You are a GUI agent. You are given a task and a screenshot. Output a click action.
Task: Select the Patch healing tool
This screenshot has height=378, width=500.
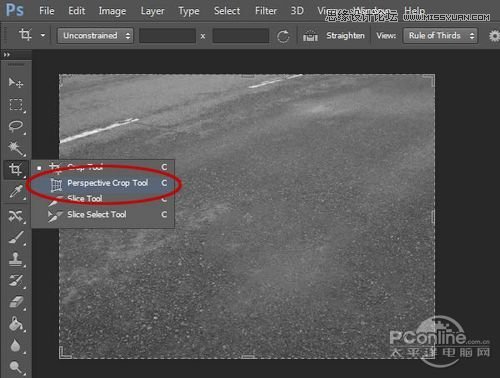[16, 216]
